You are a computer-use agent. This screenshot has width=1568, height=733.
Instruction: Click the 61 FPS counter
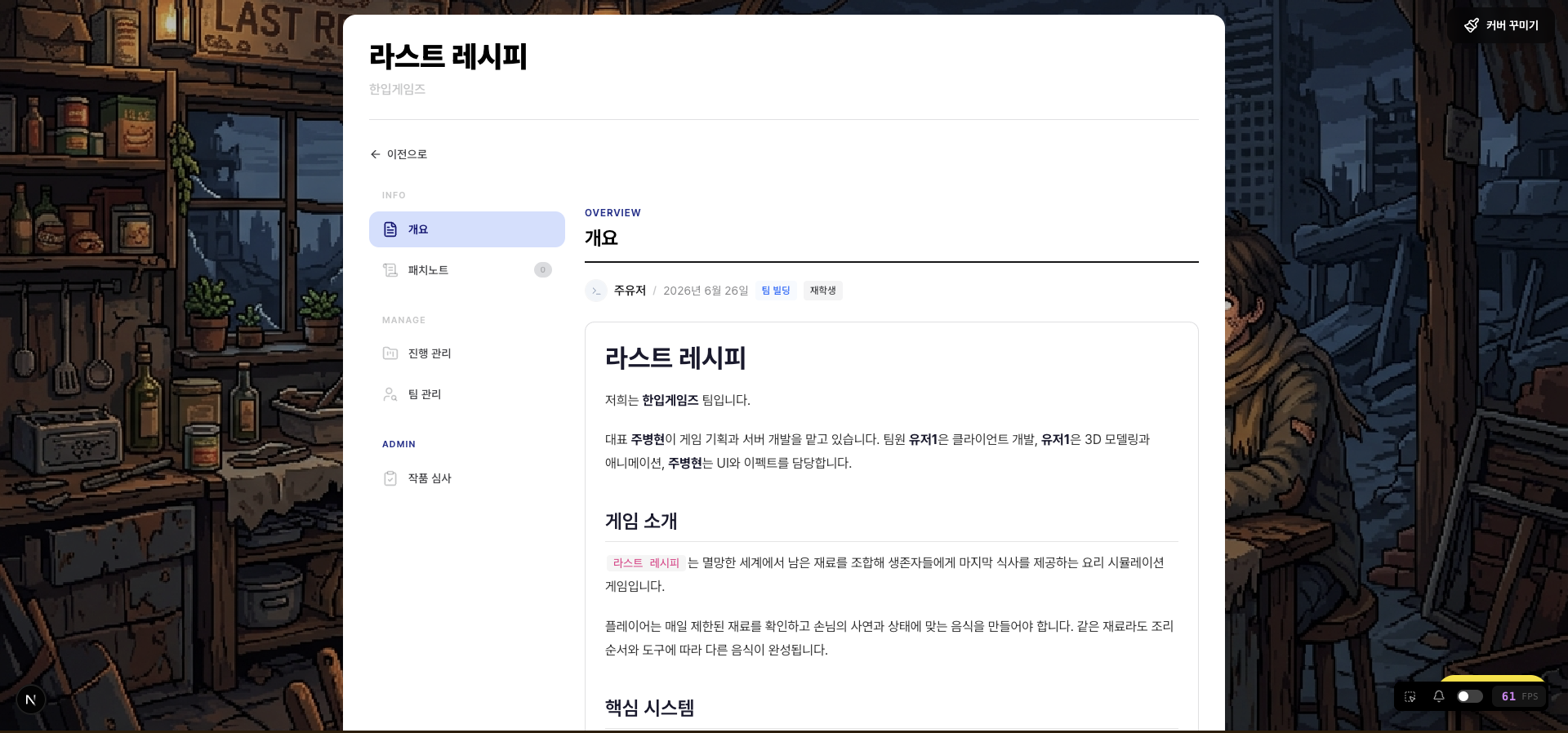click(x=1519, y=696)
